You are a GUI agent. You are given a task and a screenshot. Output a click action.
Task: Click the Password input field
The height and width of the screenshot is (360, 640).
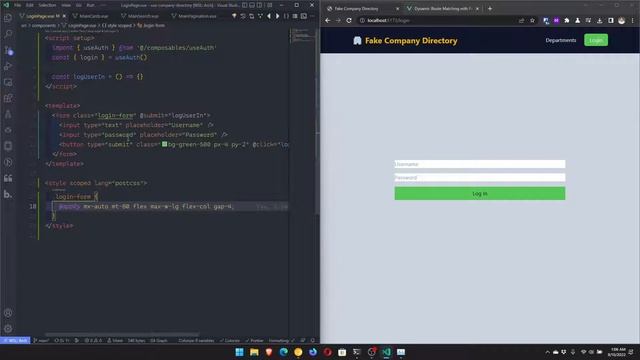pos(480,178)
